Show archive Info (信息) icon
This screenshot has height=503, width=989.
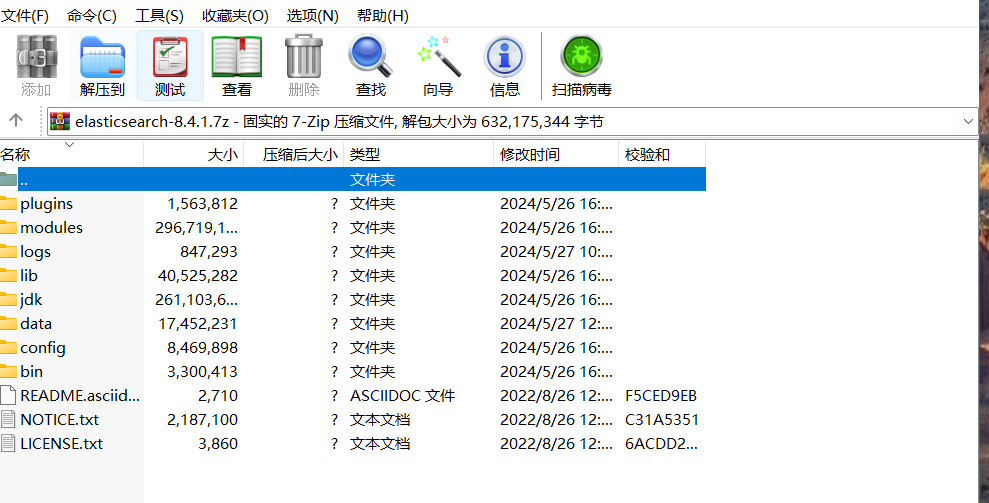(x=505, y=57)
